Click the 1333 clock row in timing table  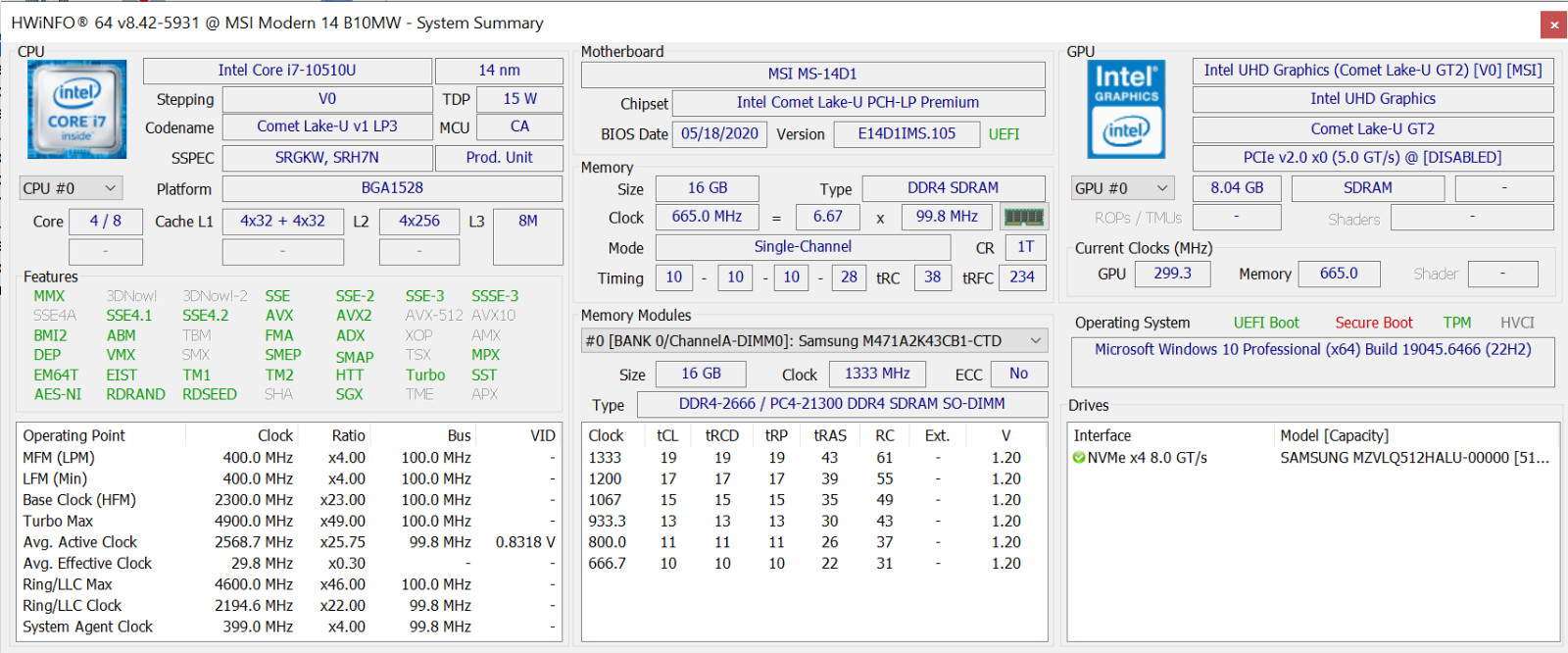813,458
